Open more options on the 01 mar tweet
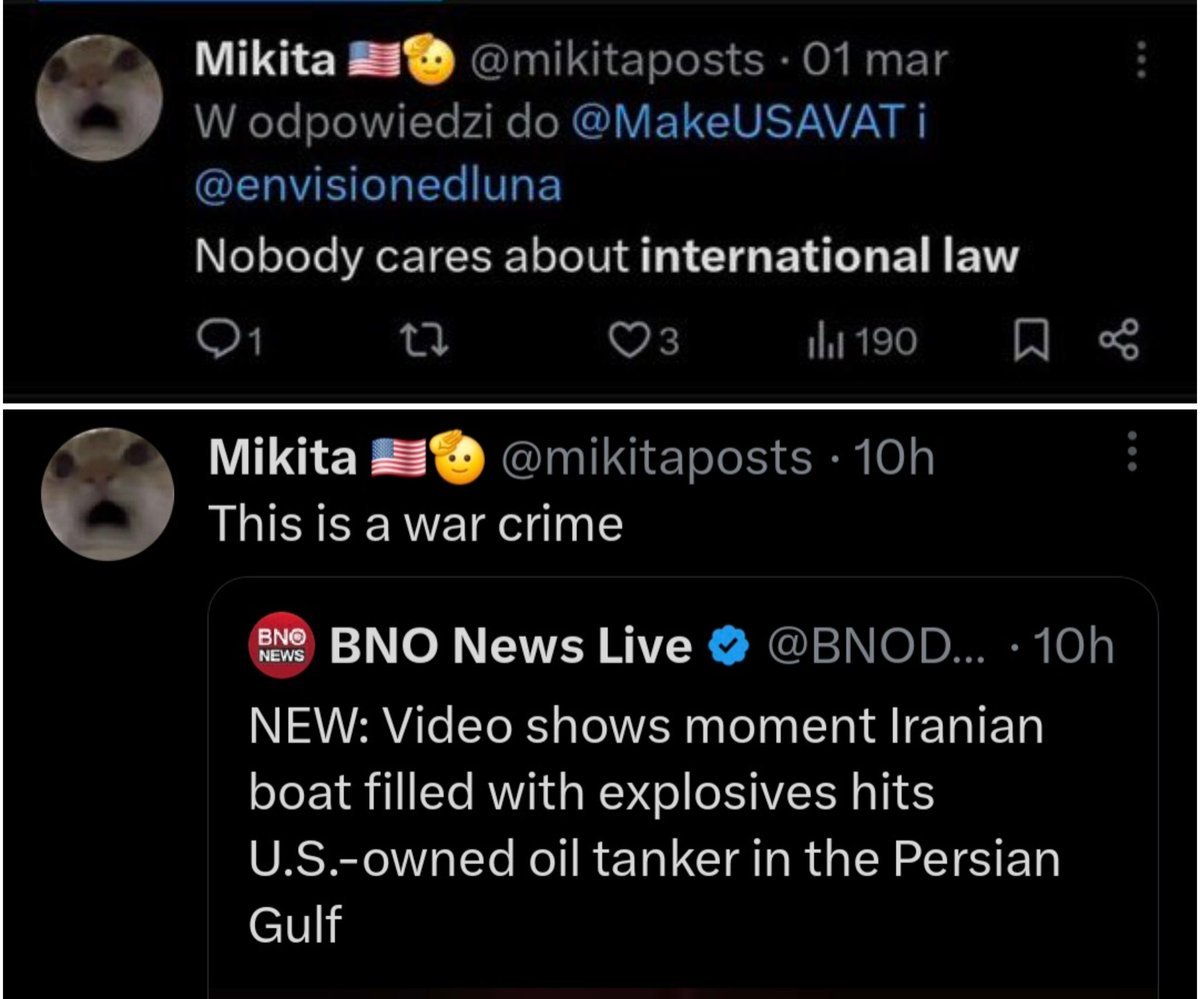The height and width of the screenshot is (999, 1200). coord(1139,60)
